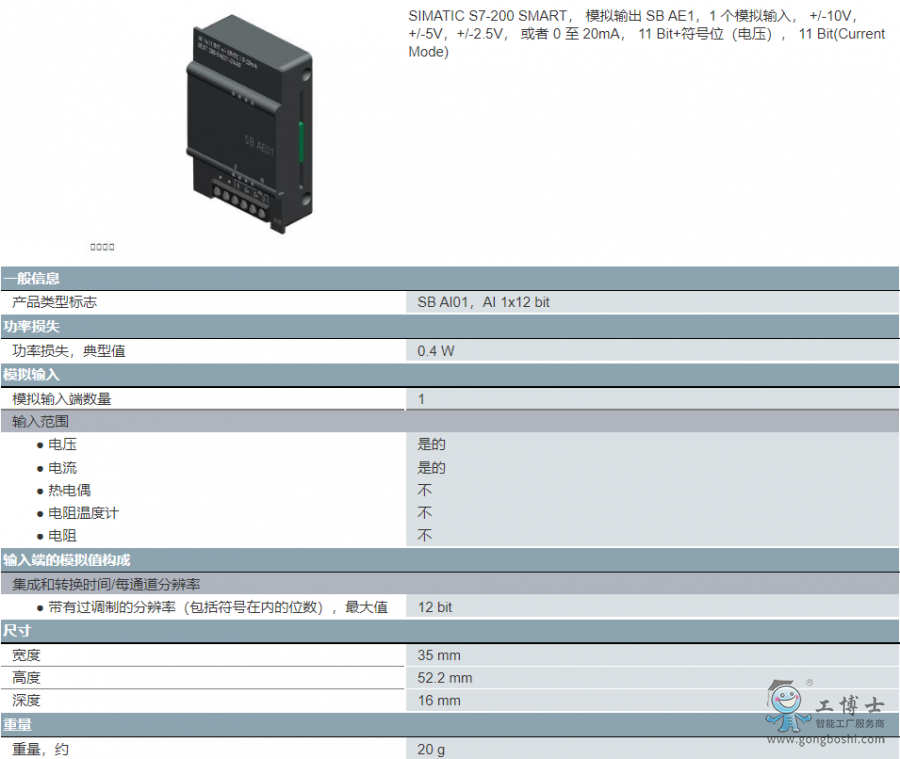Click the '模拟输入端数量' row label
Screen dimensions: 900x759
[x=61, y=399]
